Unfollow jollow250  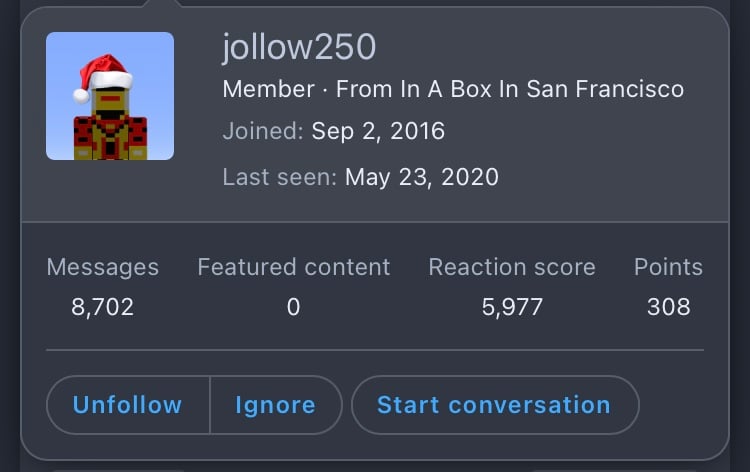tap(128, 405)
